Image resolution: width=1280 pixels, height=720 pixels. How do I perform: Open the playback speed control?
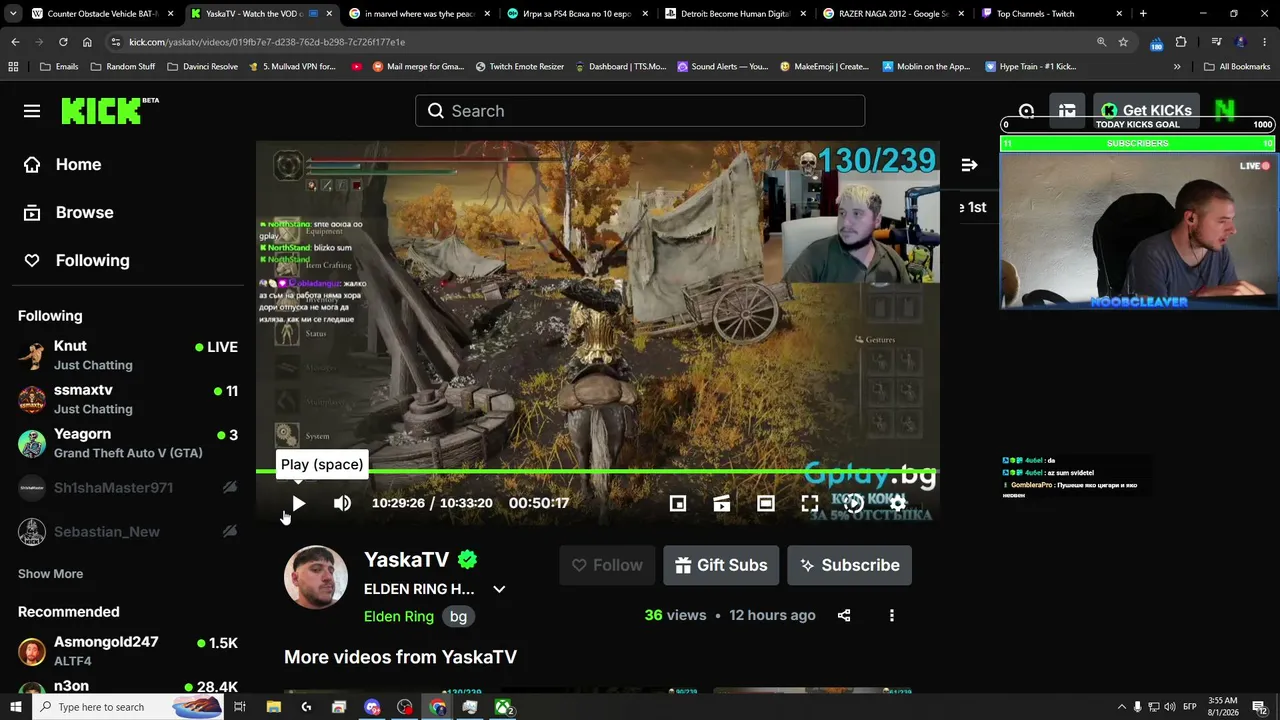854,503
